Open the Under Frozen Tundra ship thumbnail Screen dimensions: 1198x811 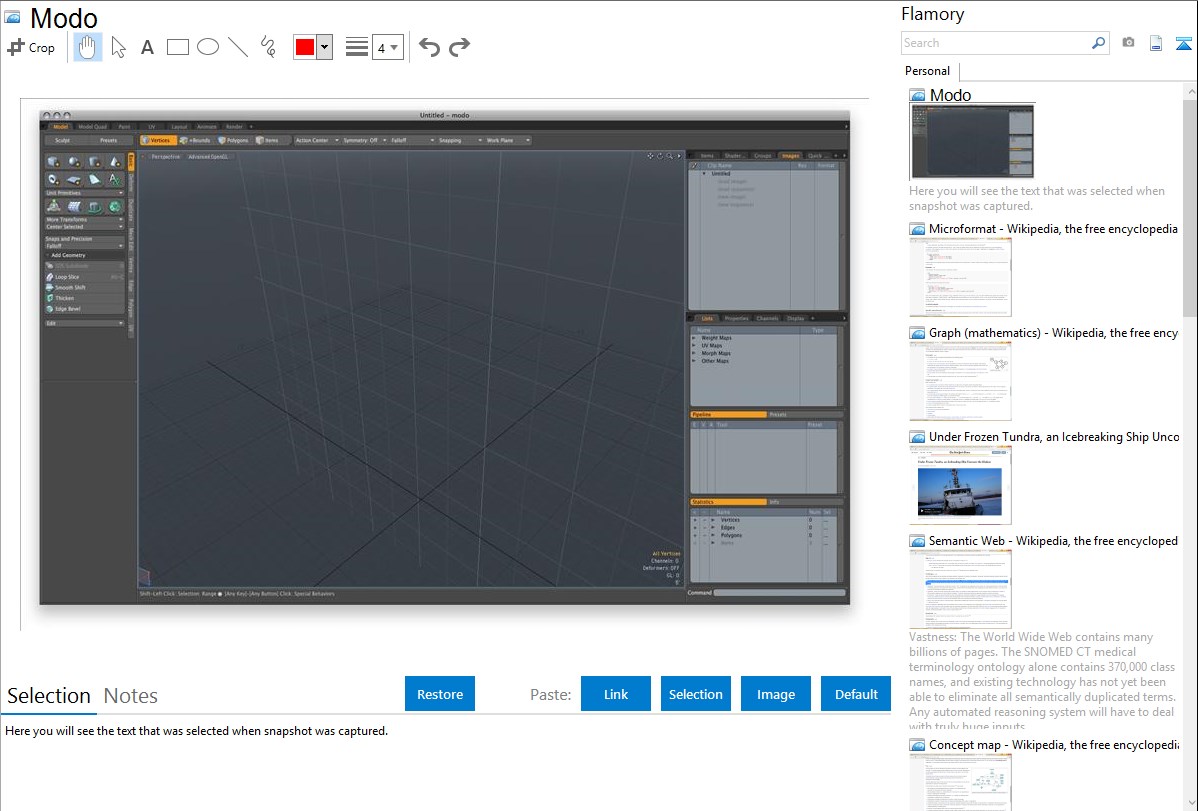click(960, 485)
